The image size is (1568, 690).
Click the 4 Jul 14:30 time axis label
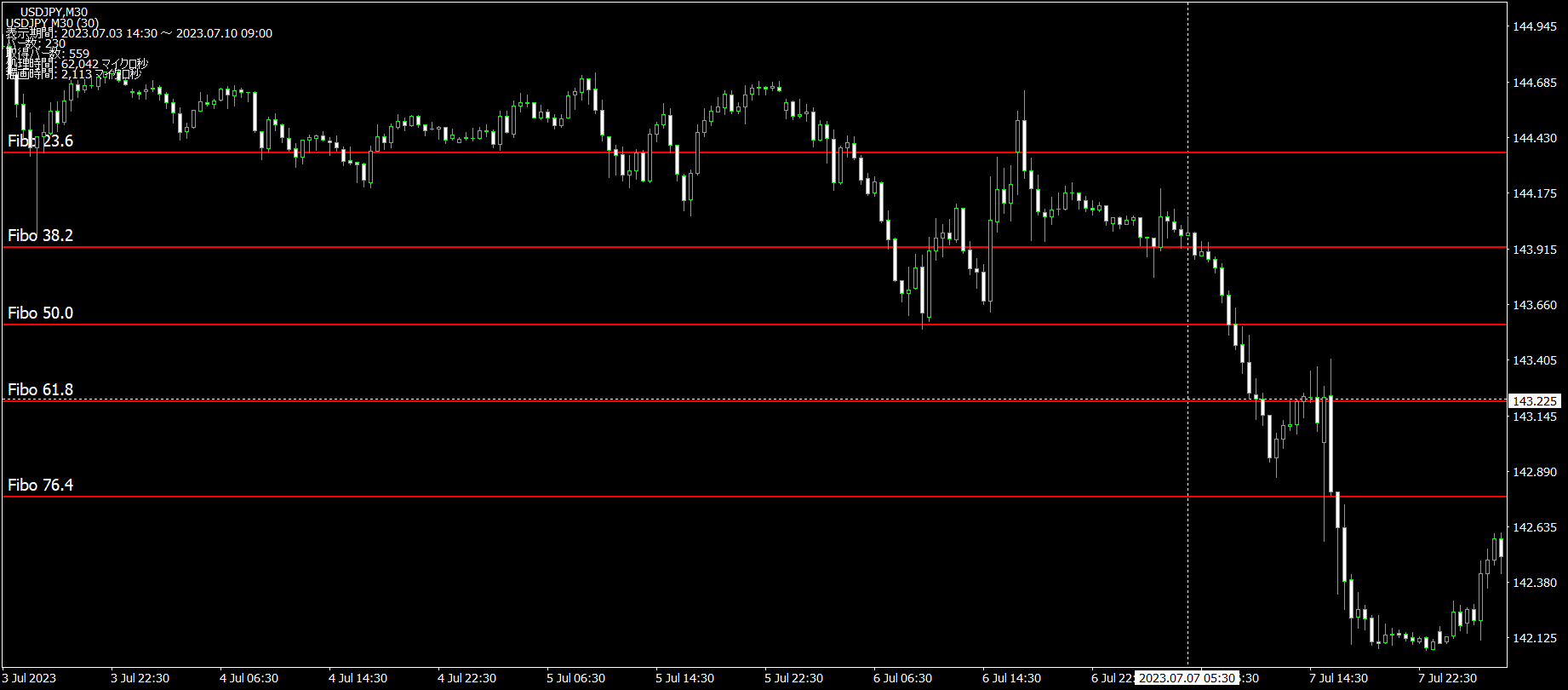point(358,678)
